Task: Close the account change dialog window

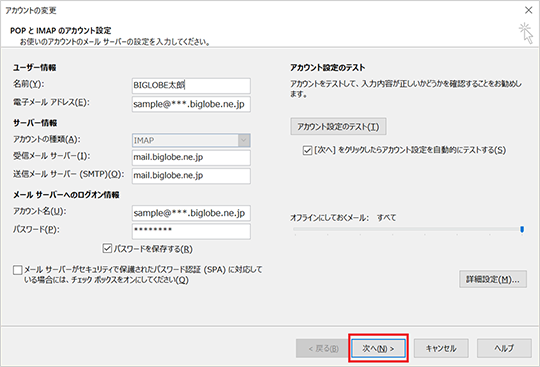Action: click(x=529, y=10)
